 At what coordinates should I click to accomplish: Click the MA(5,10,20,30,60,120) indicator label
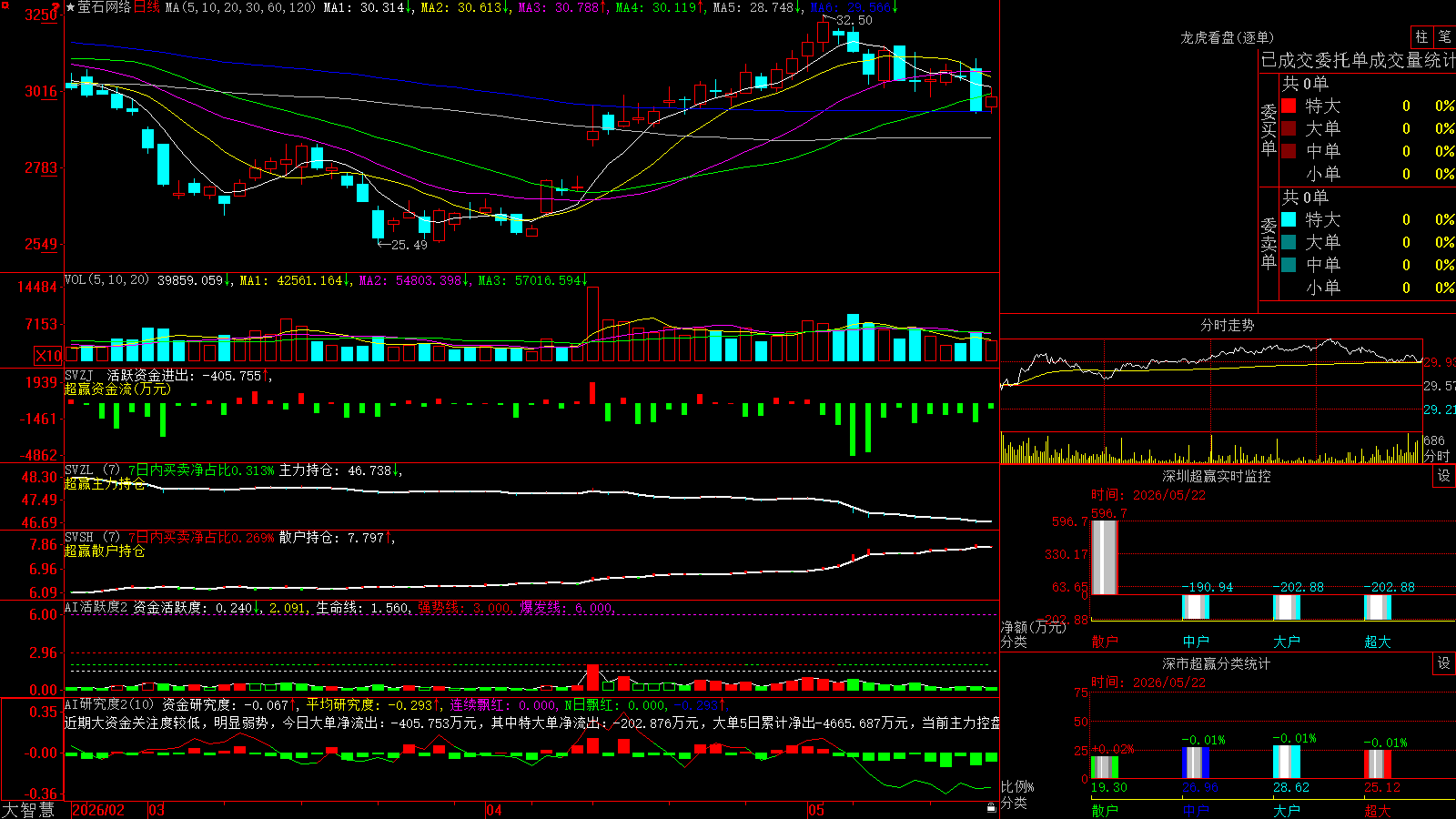tap(241, 7)
